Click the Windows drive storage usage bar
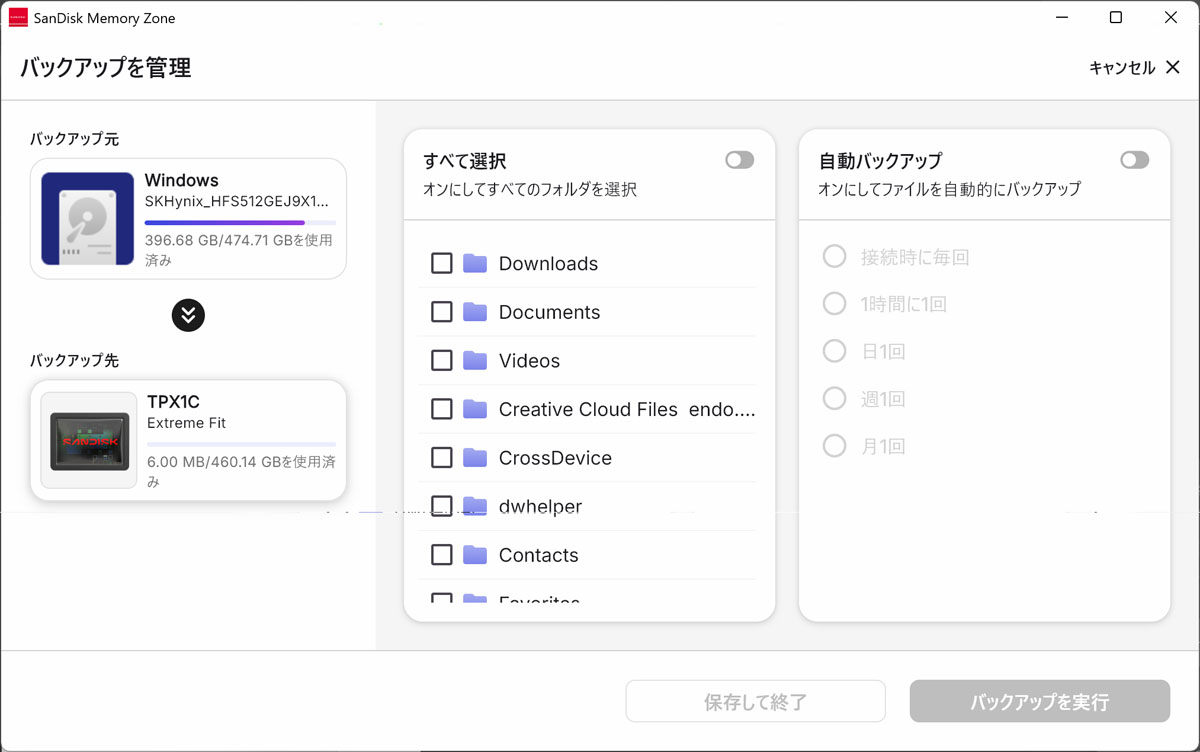The width and height of the screenshot is (1200, 752). (240, 222)
